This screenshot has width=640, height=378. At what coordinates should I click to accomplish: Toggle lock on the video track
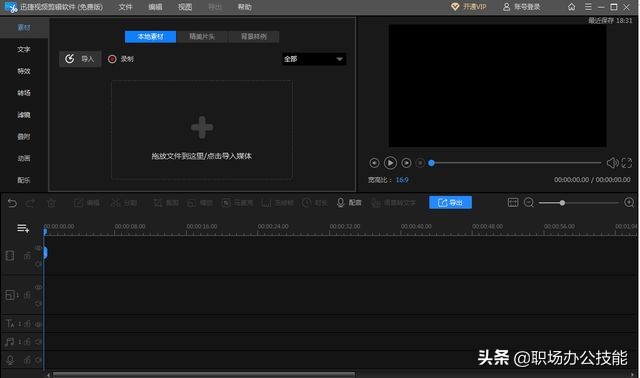click(27, 256)
